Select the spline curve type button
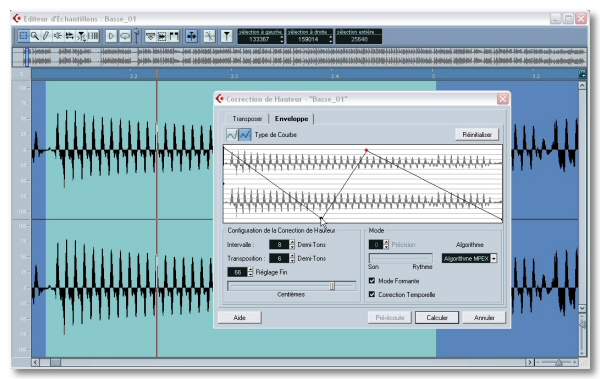The width and height of the screenshot is (600, 379). pyautogui.click(x=232, y=135)
